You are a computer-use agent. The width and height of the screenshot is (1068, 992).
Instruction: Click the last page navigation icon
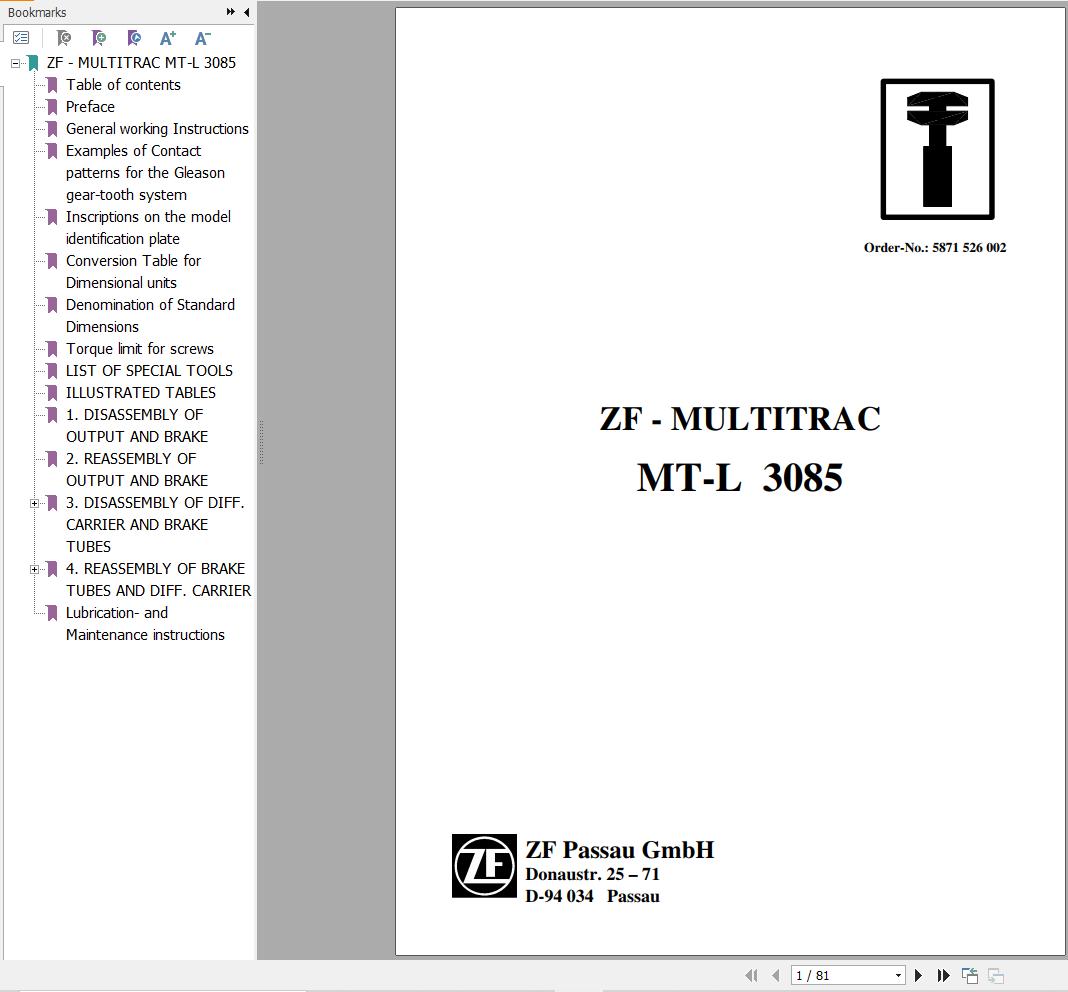[x=943, y=975]
